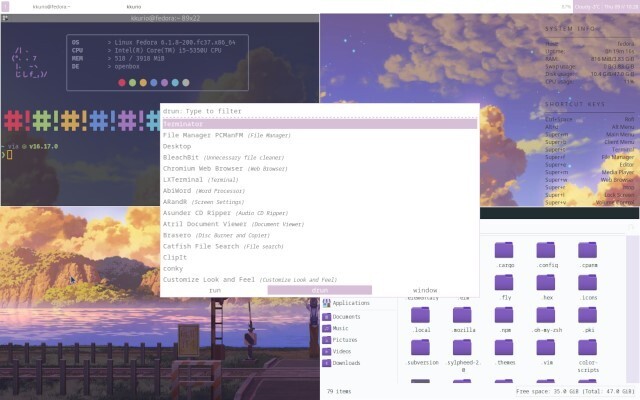Viewport: 640px width, 400px height.
Task: Click the 79 items status bar text
Action: pos(339,391)
